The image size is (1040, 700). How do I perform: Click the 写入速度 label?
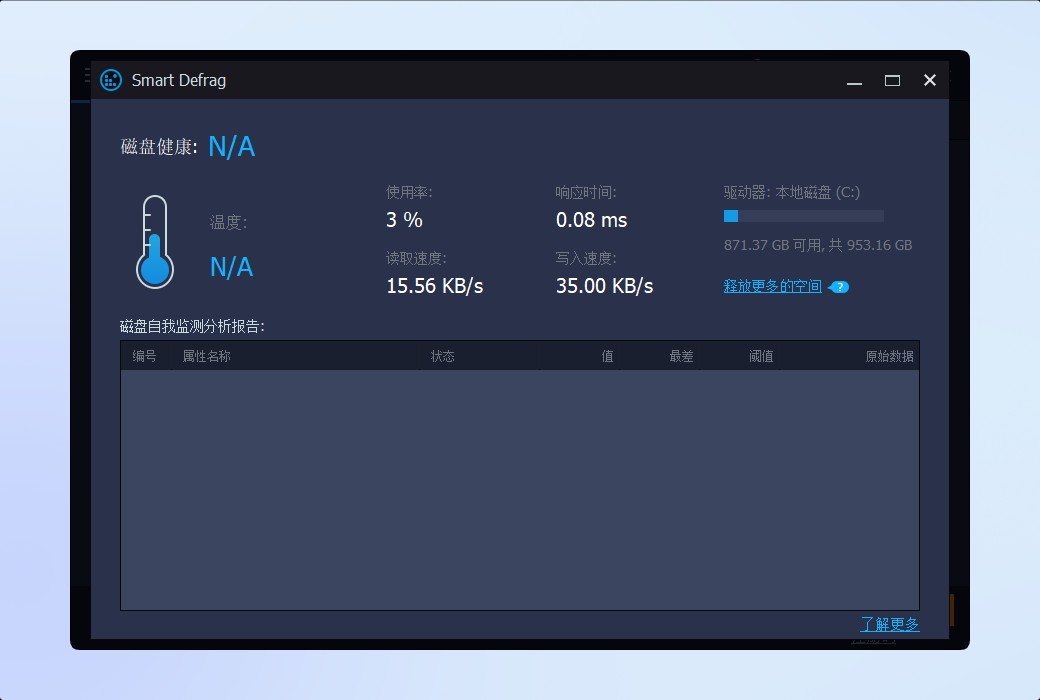click(586, 258)
